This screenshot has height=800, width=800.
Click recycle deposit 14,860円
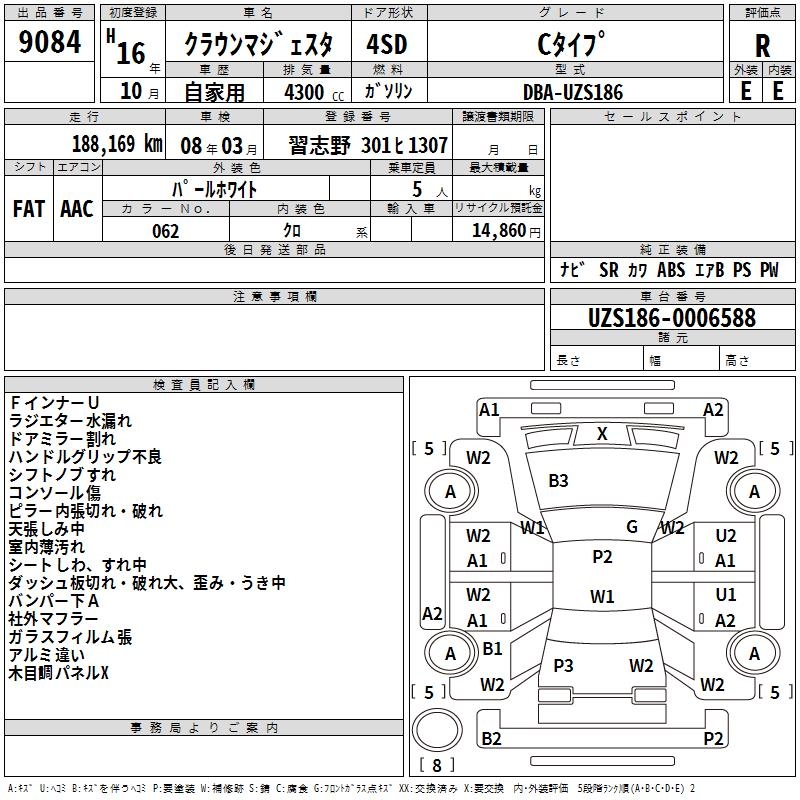[506, 231]
